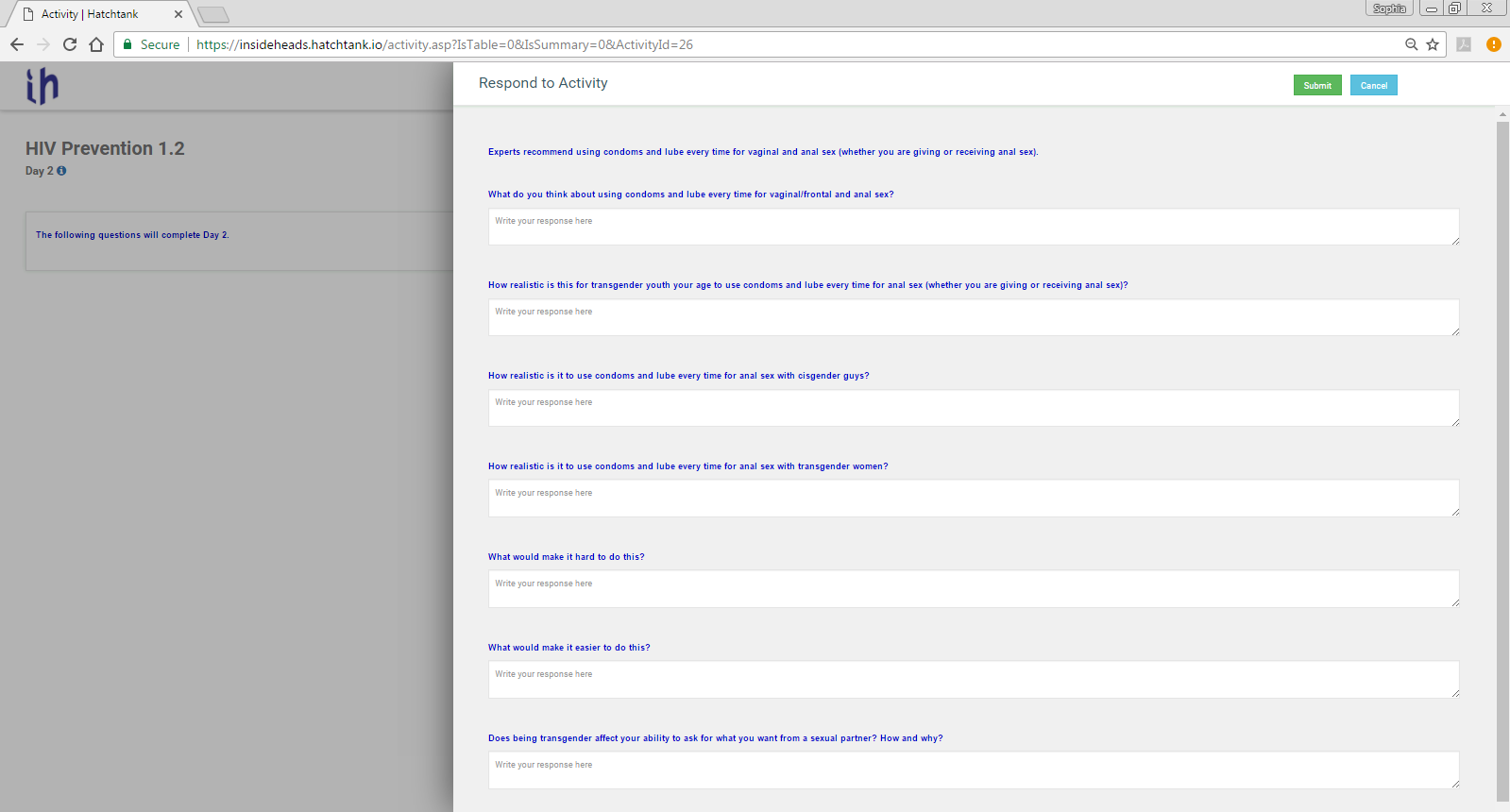Go back to the previous page
Screen dimensions: 1510x812
[x=17, y=44]
